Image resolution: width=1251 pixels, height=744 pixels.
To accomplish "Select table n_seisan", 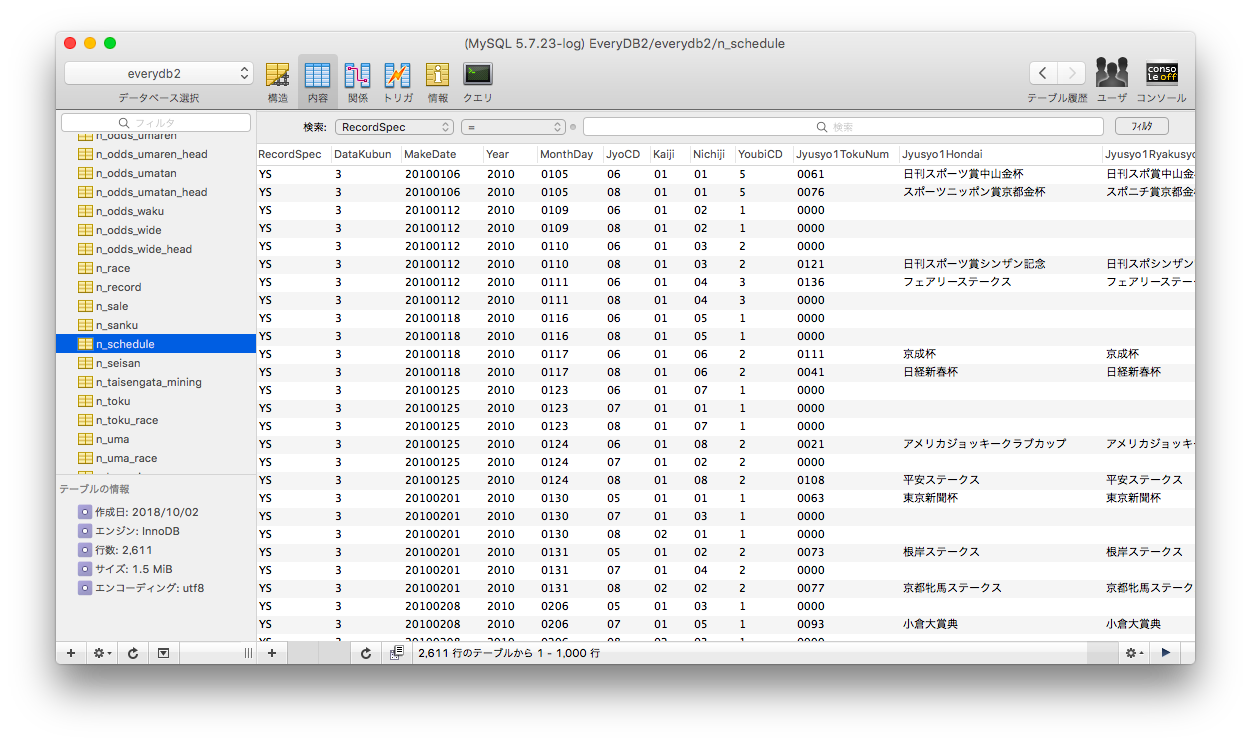I will click(156, 363).
